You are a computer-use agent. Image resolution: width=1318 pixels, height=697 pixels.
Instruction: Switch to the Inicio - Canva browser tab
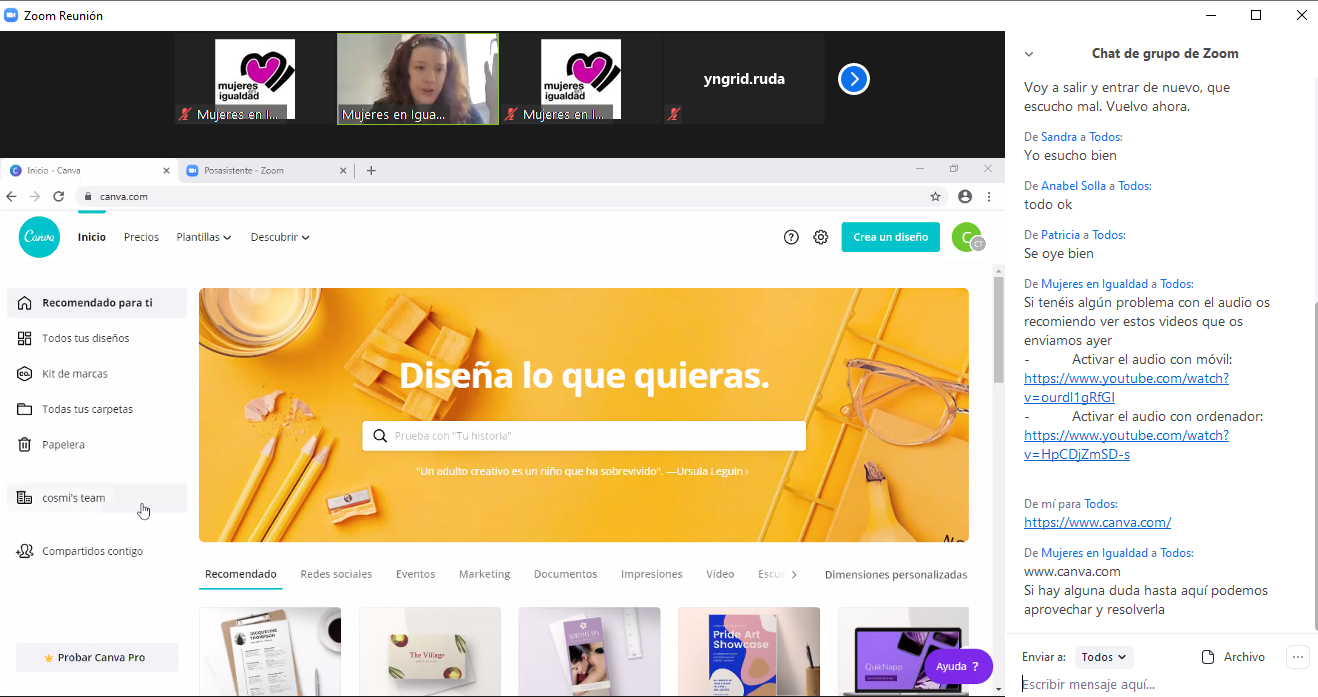pyautogui.click(x=88, y=170)
